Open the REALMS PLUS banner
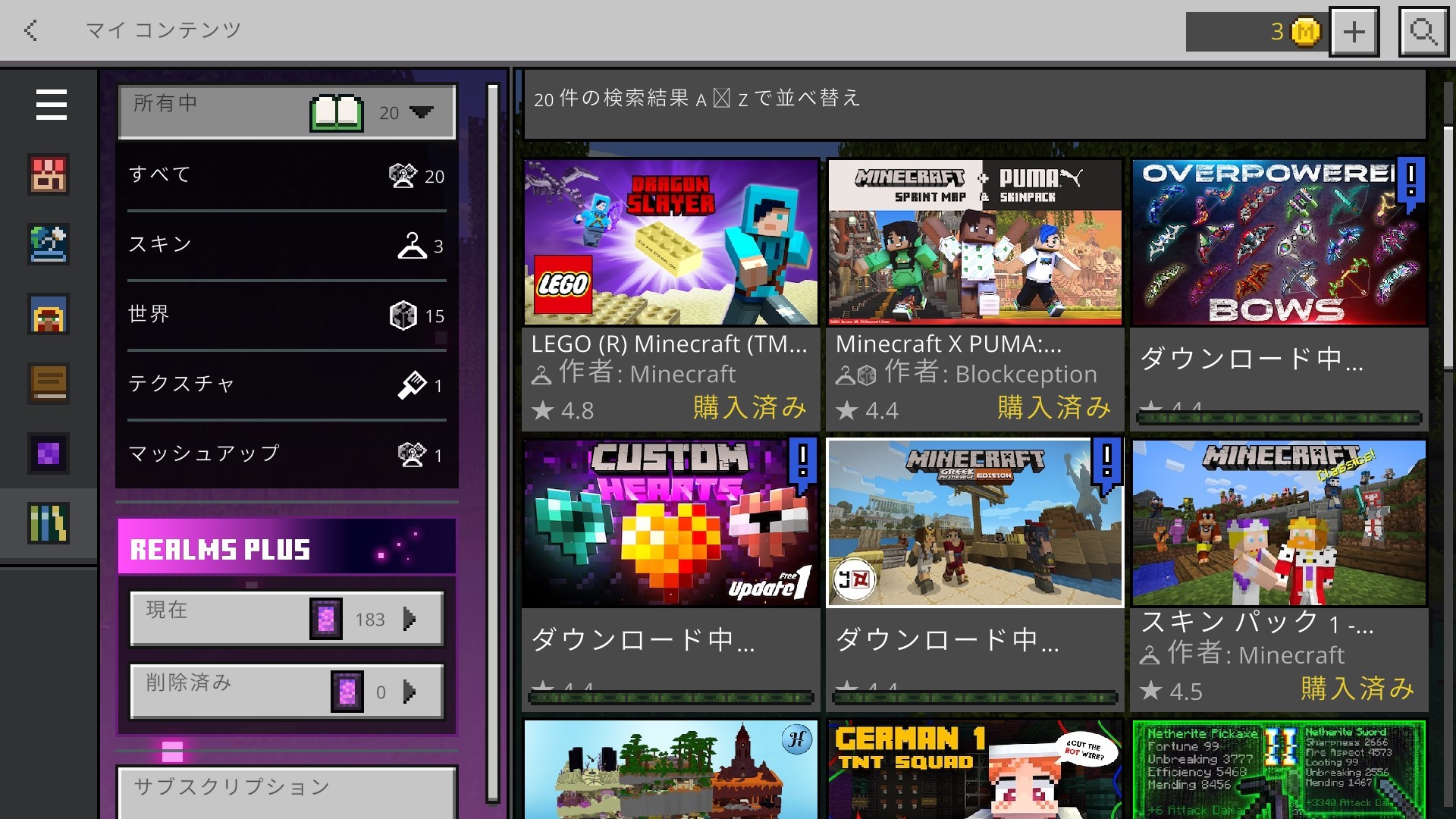 287,546
